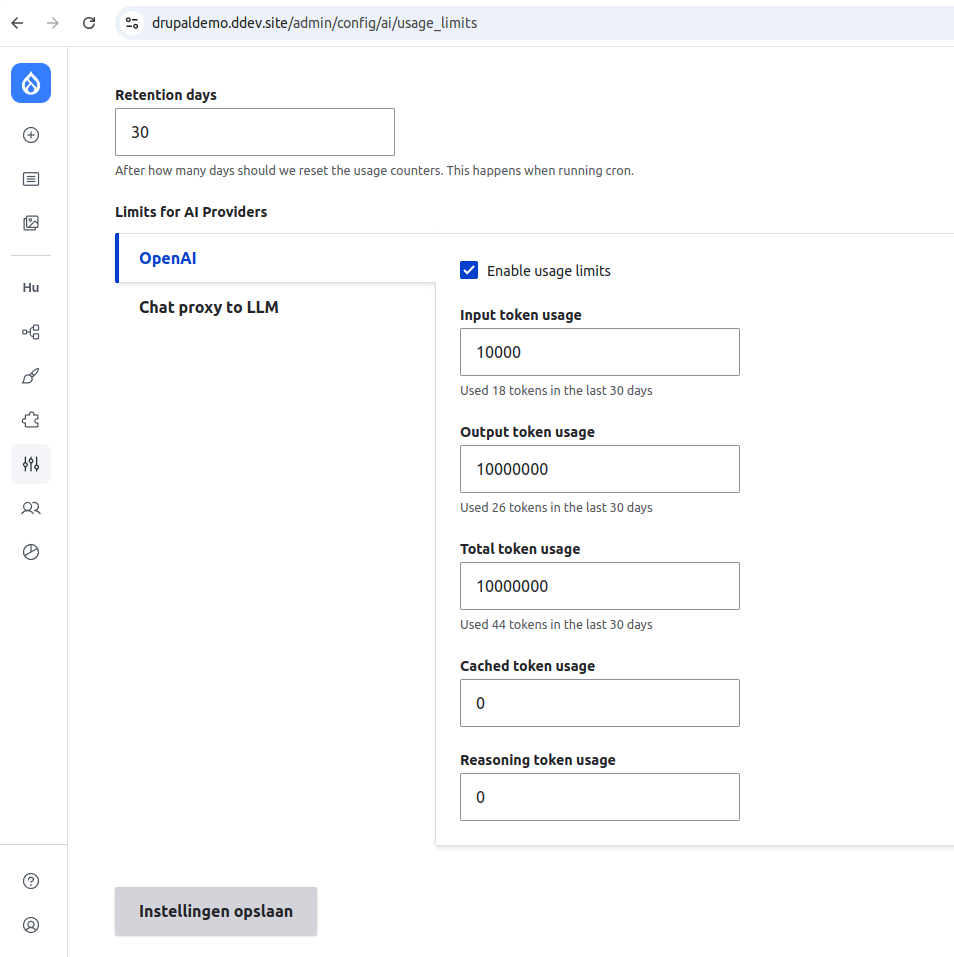Click the Total token usage label
This screenshot has height=957, width=954.
click(x=520, y=549)
